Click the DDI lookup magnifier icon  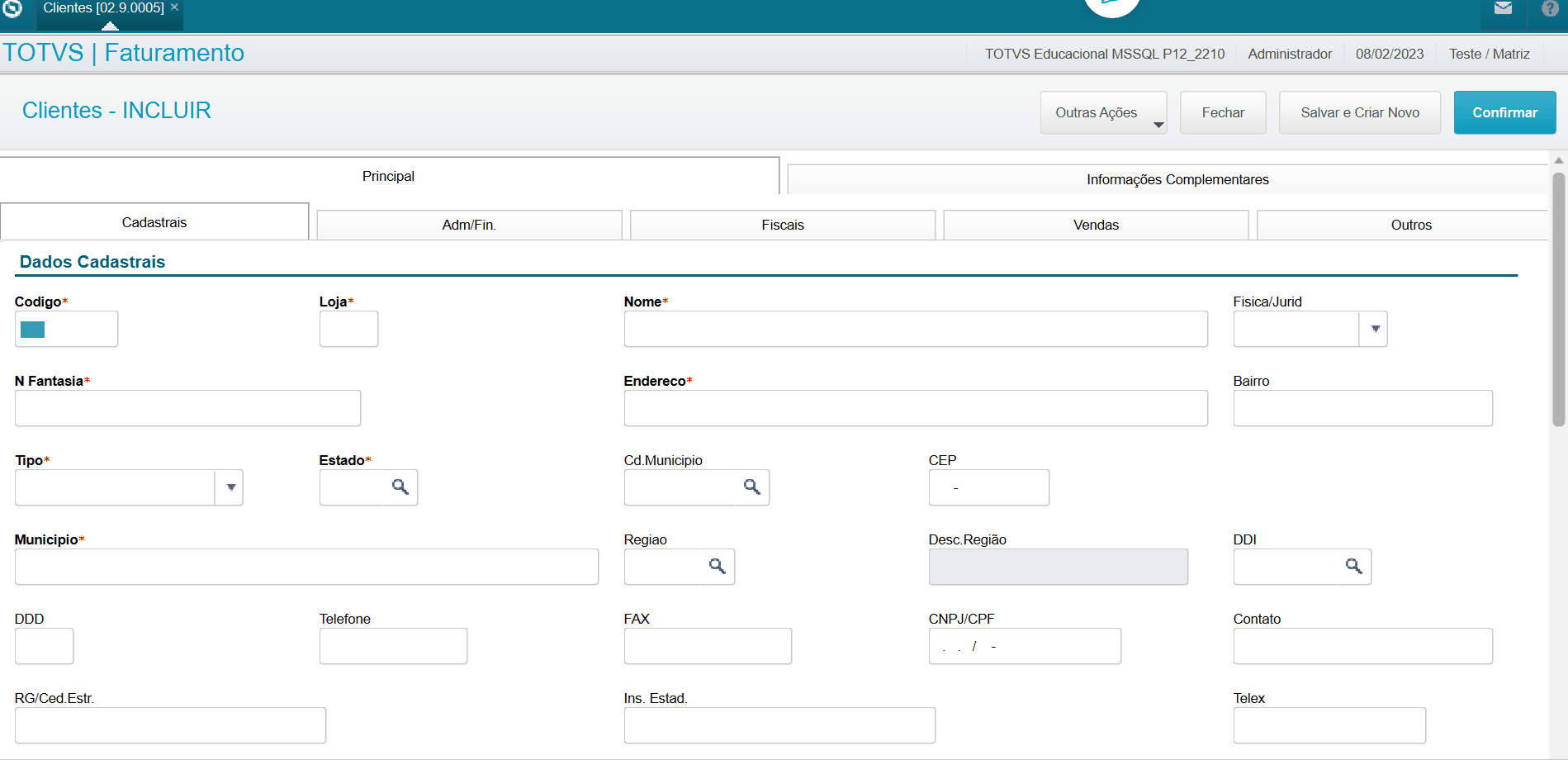[1354, 567]
